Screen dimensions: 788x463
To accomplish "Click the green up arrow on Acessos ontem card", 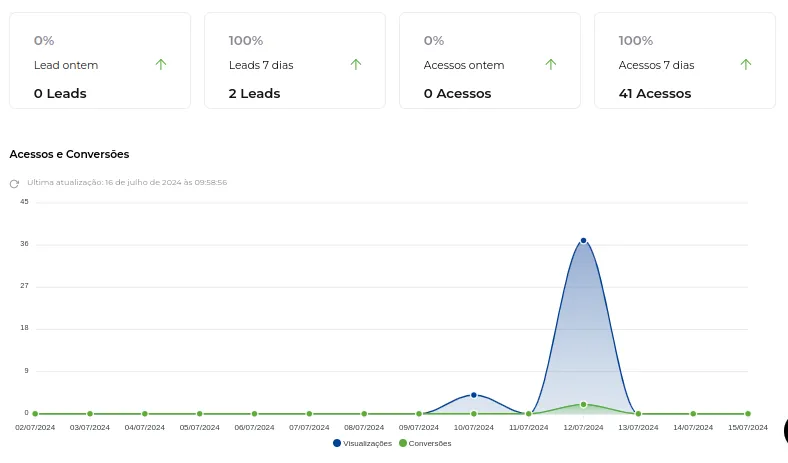I will (x=551, y=64).
